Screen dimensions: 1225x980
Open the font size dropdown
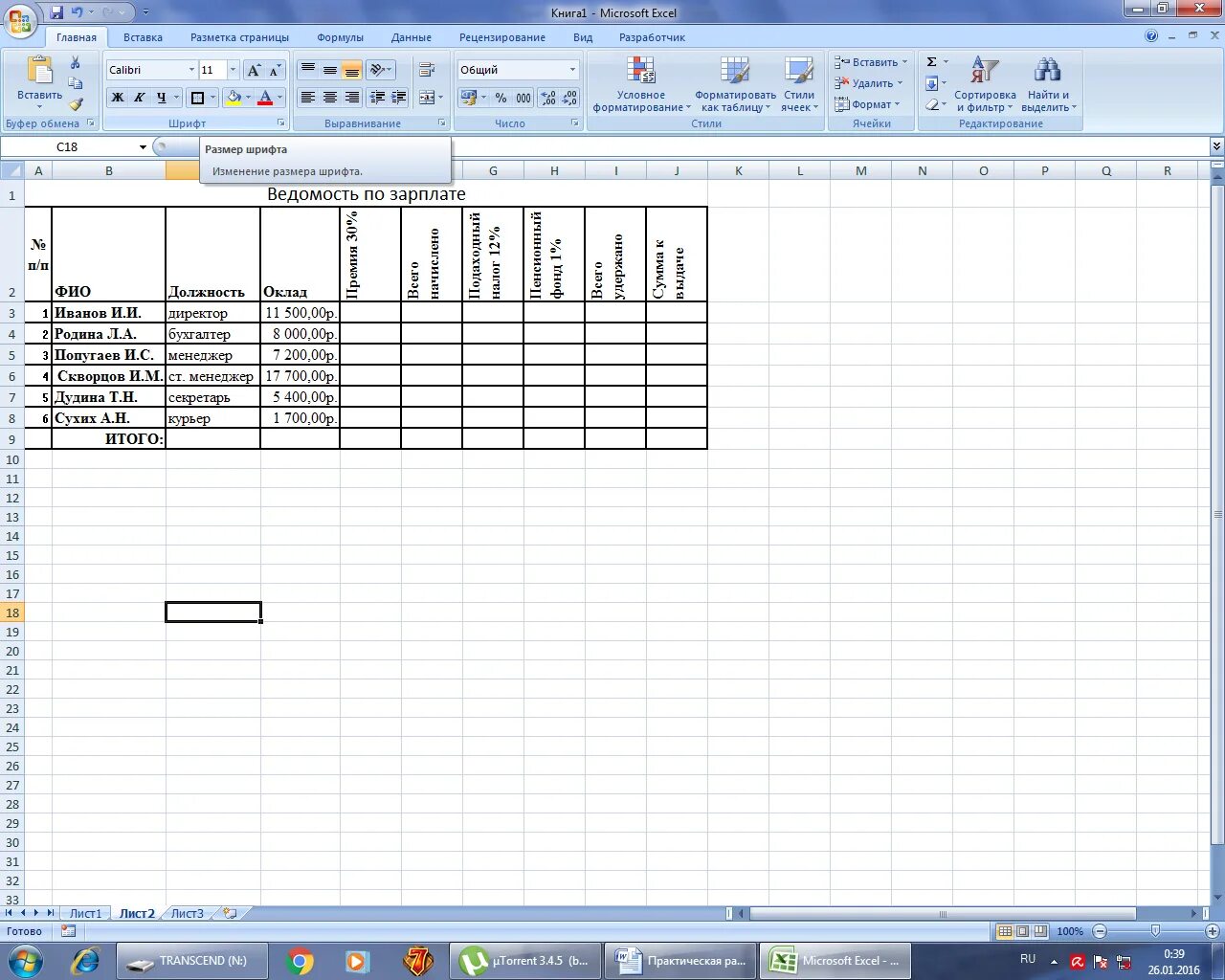(233, 70)
